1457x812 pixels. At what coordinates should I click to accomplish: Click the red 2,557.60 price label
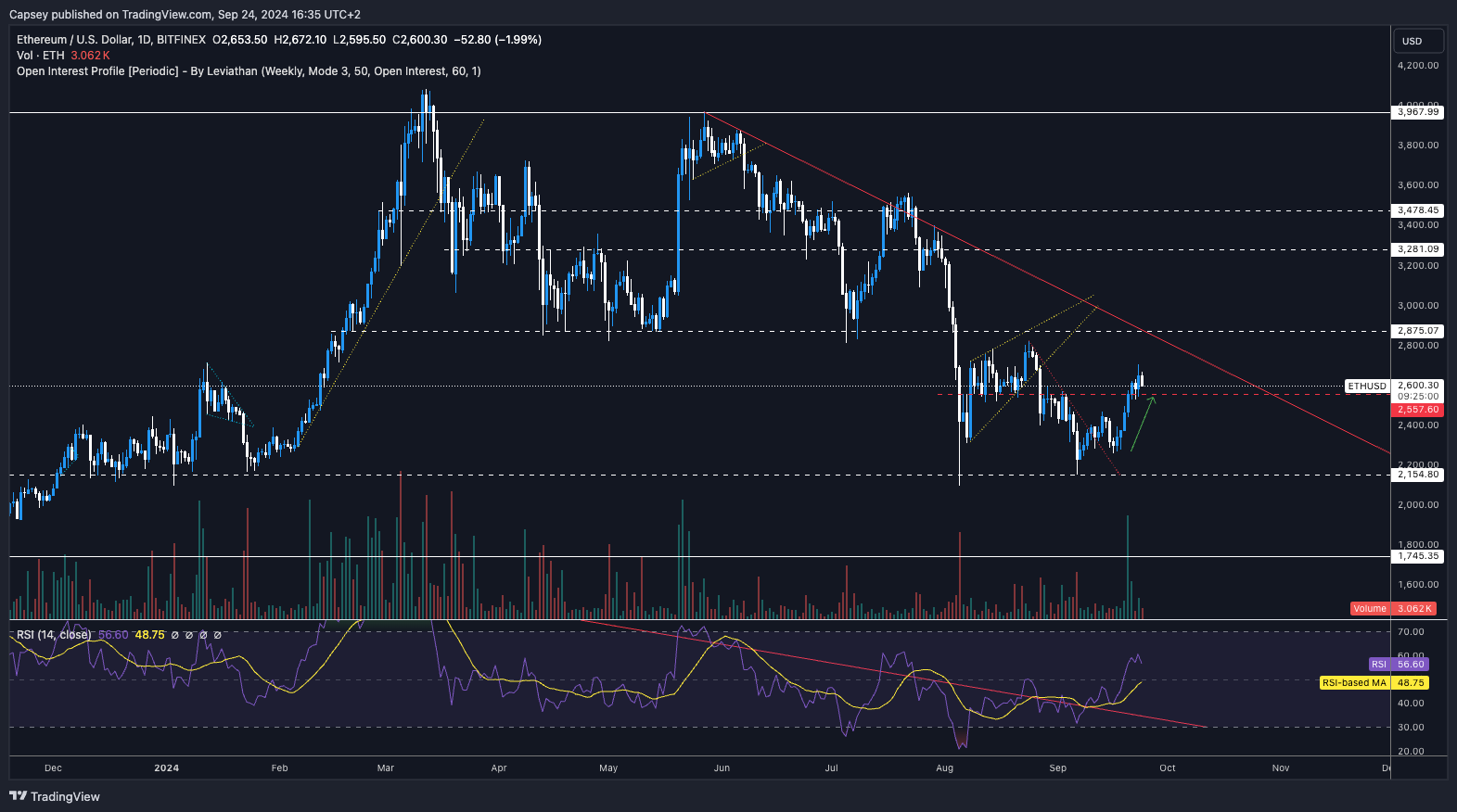pyautogui.click(x=1418, y=410)
